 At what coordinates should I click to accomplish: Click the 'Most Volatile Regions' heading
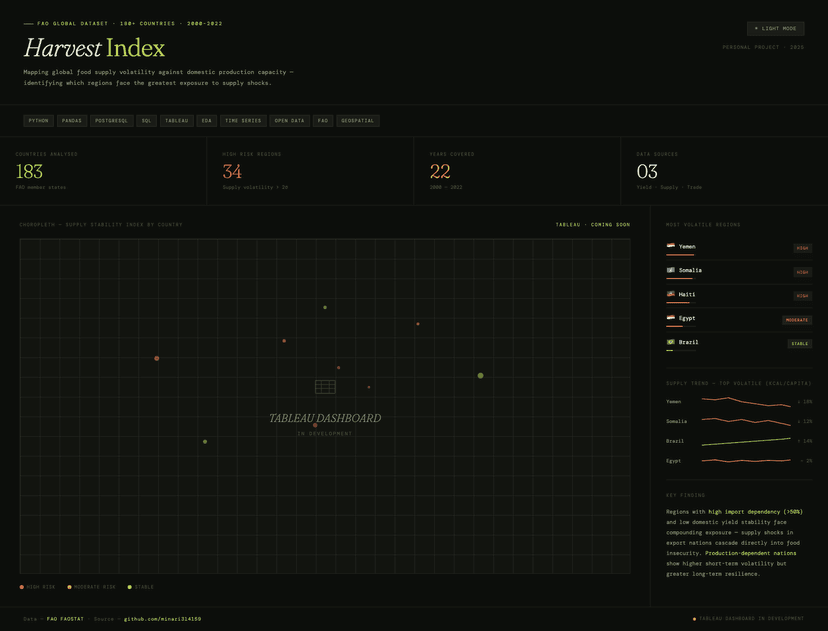(703, 225)
